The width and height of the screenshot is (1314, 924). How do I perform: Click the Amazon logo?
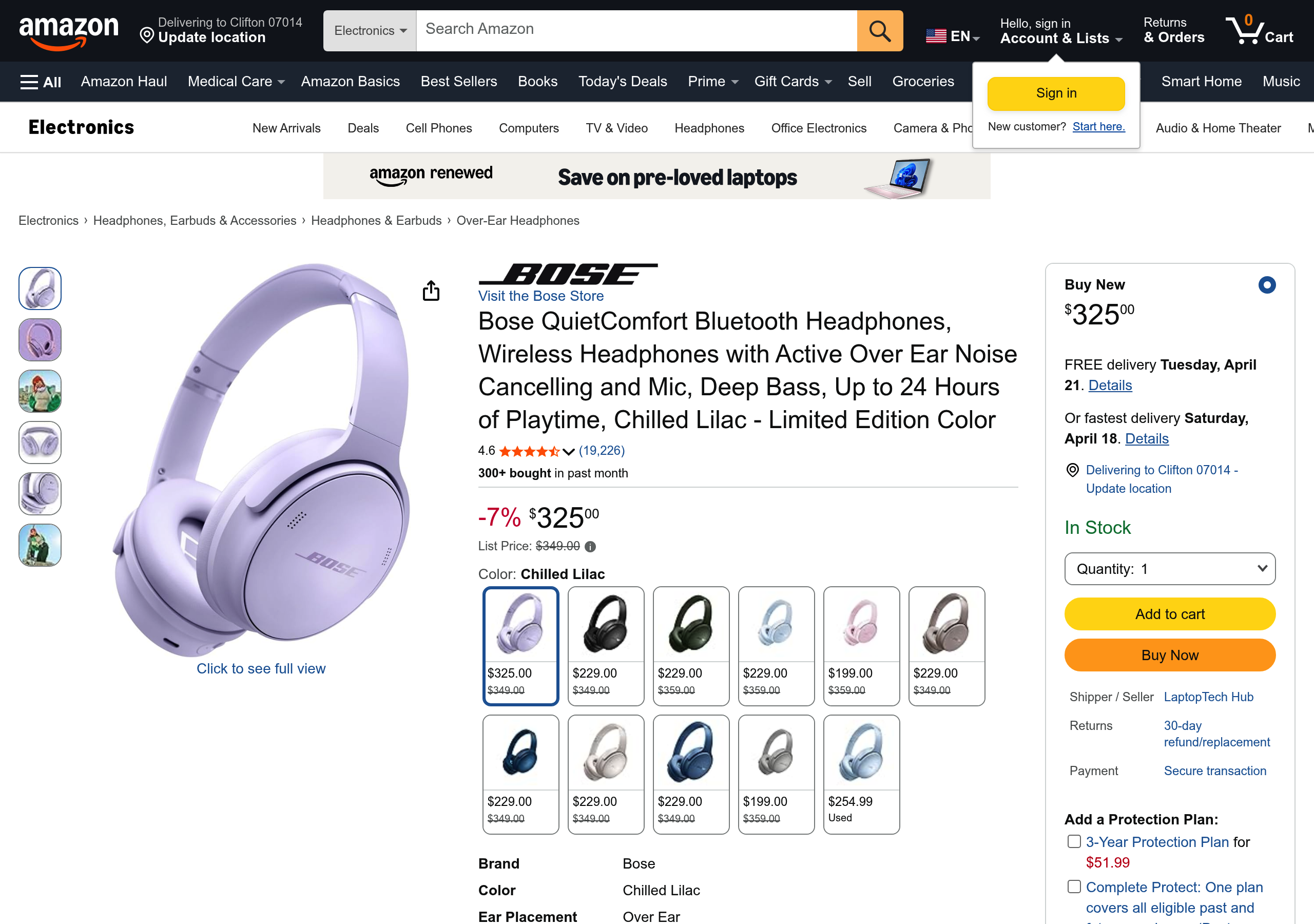click(69, 30)
